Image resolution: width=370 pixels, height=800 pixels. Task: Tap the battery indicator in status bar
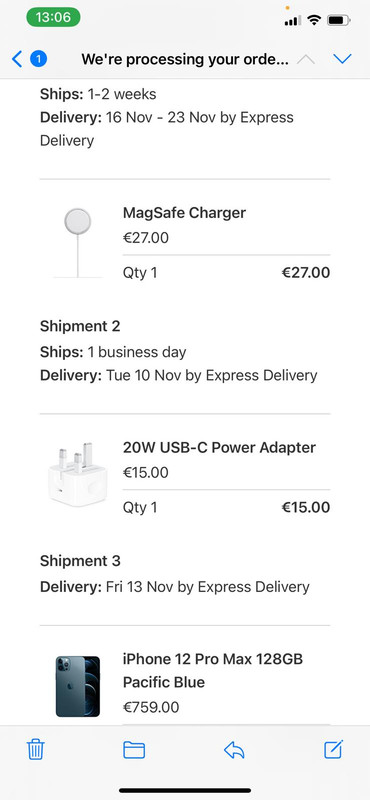click(339, 20)
